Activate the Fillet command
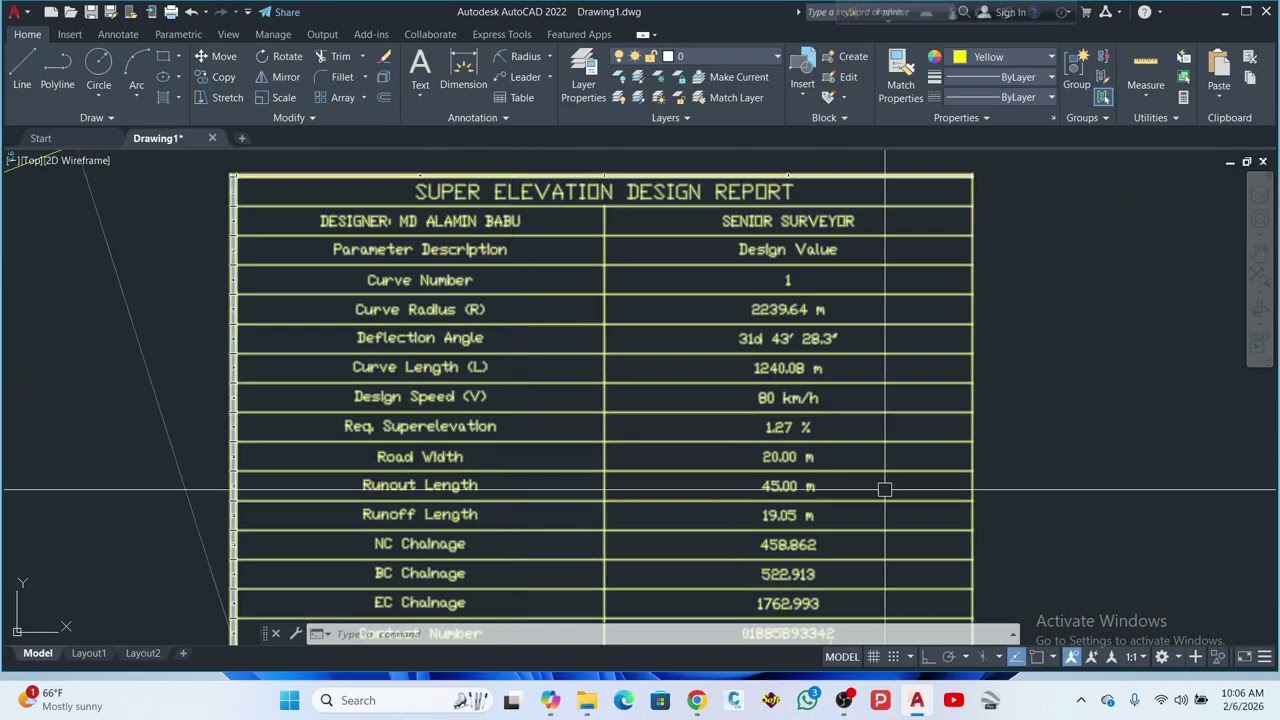Image resolution: width=1280 pixels, height=720 pixels. pyautogui.click(x=334, y=77)
